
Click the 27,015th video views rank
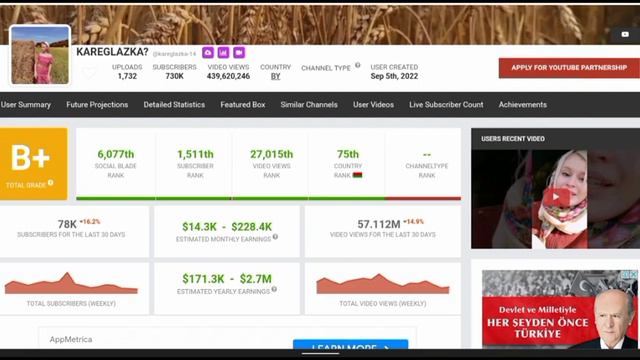(x=271, y=154)
